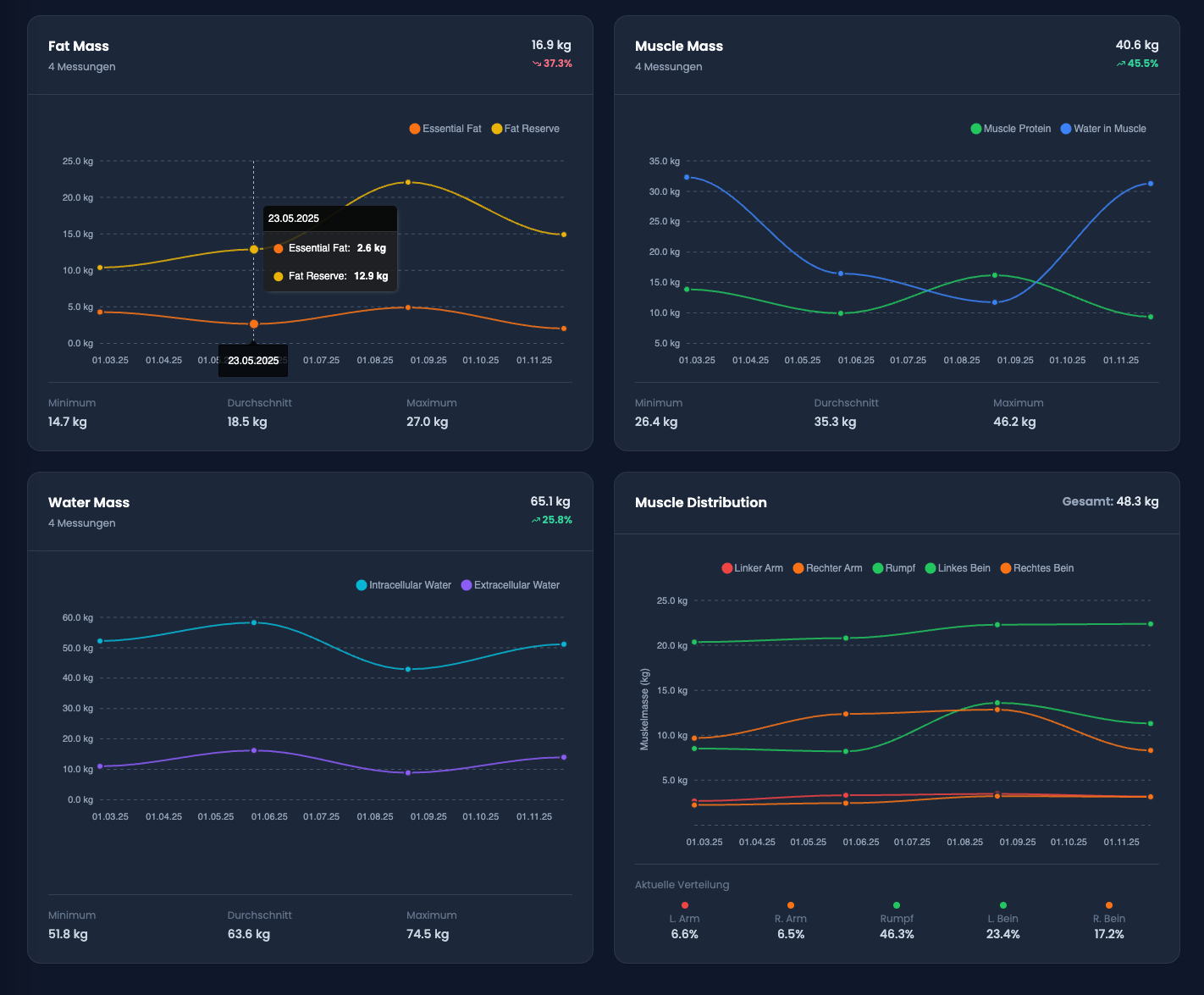Viewport: 1204px width, 995px height.
Task: Hide the Linker Arm series via its legend
Action: [727, 567]
